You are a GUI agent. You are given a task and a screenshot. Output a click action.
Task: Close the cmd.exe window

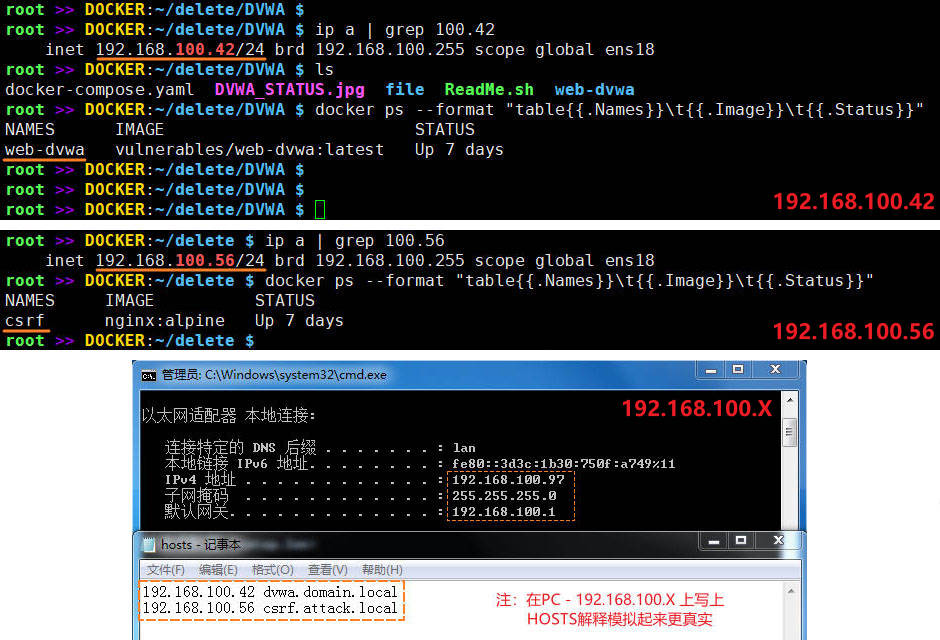775,370
